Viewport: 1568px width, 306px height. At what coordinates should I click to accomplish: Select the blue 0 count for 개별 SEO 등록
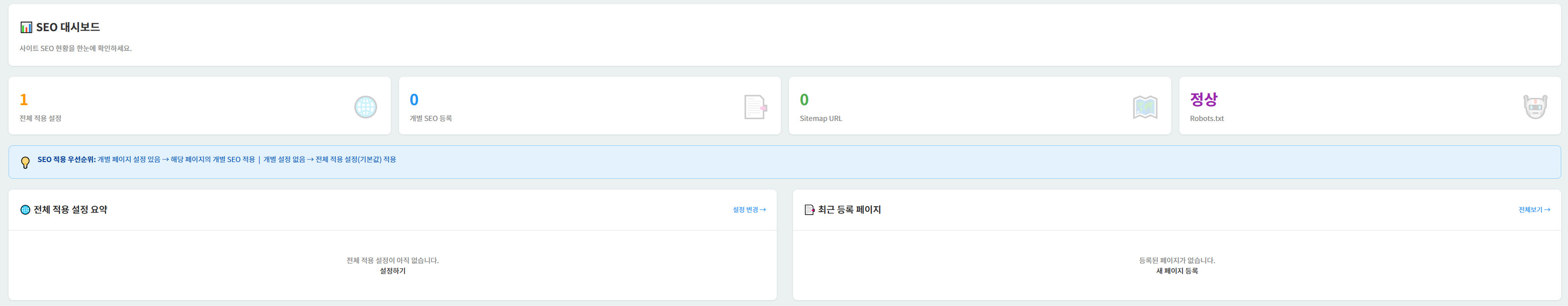click(414, 99)
